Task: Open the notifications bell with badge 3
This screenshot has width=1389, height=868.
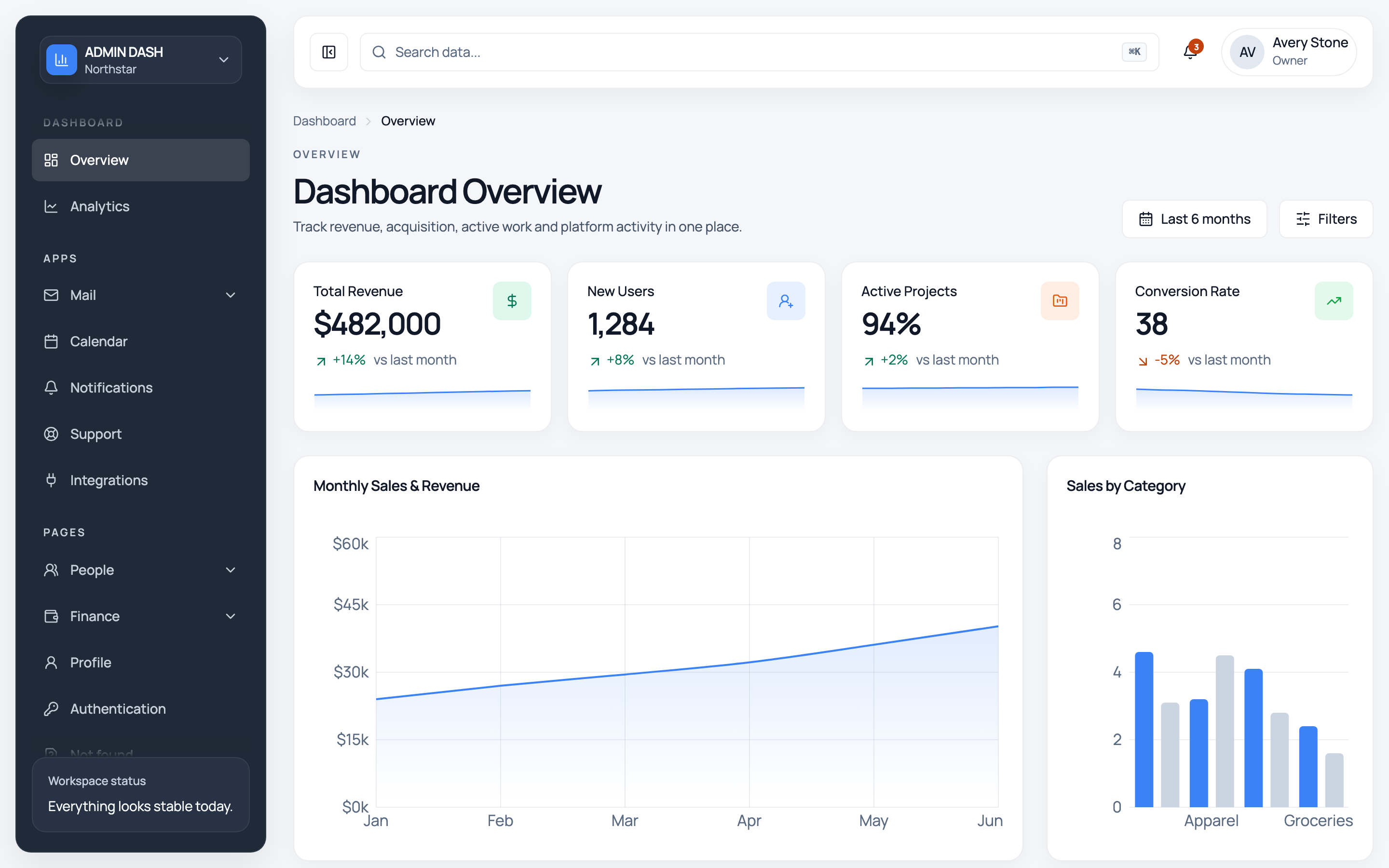Action: tap(1190, 52)
